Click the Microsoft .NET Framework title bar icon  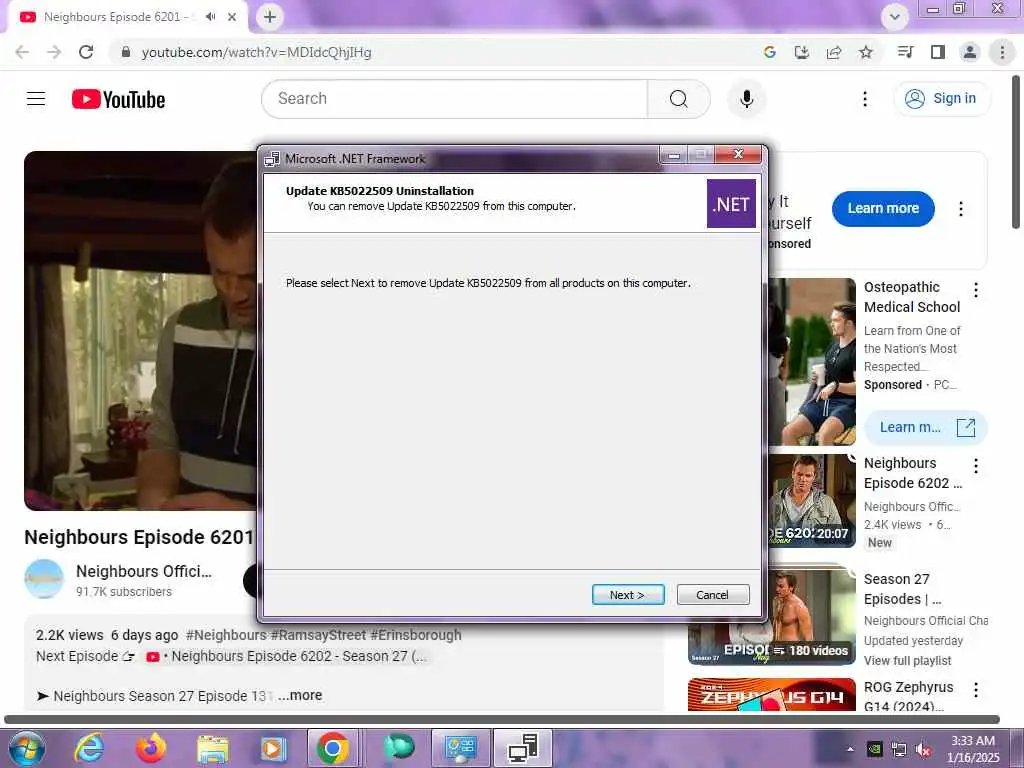coord(272,159)
